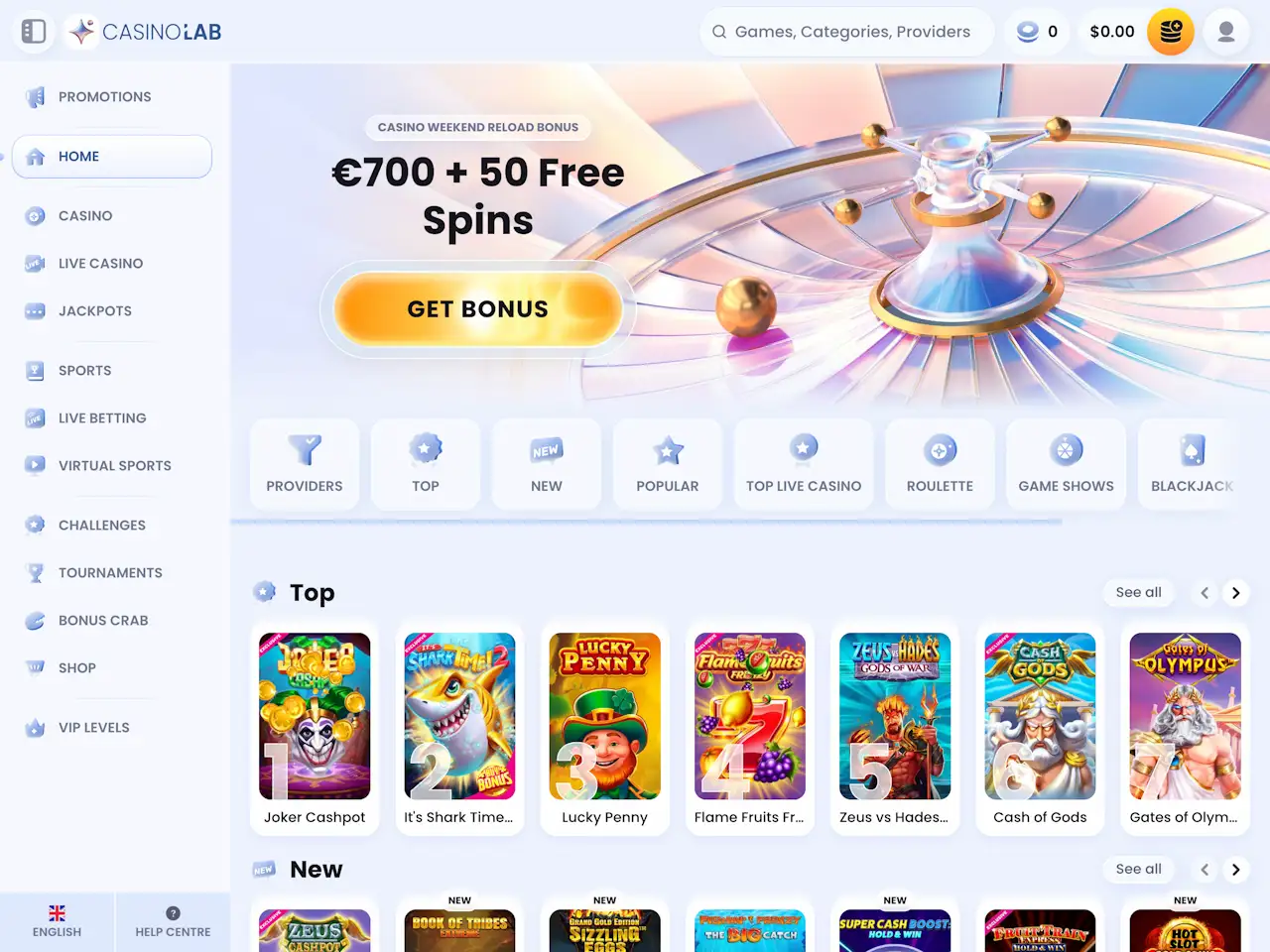Click the GET BONUS button
The image size is (1270, 952).
(x=478, y=309)
